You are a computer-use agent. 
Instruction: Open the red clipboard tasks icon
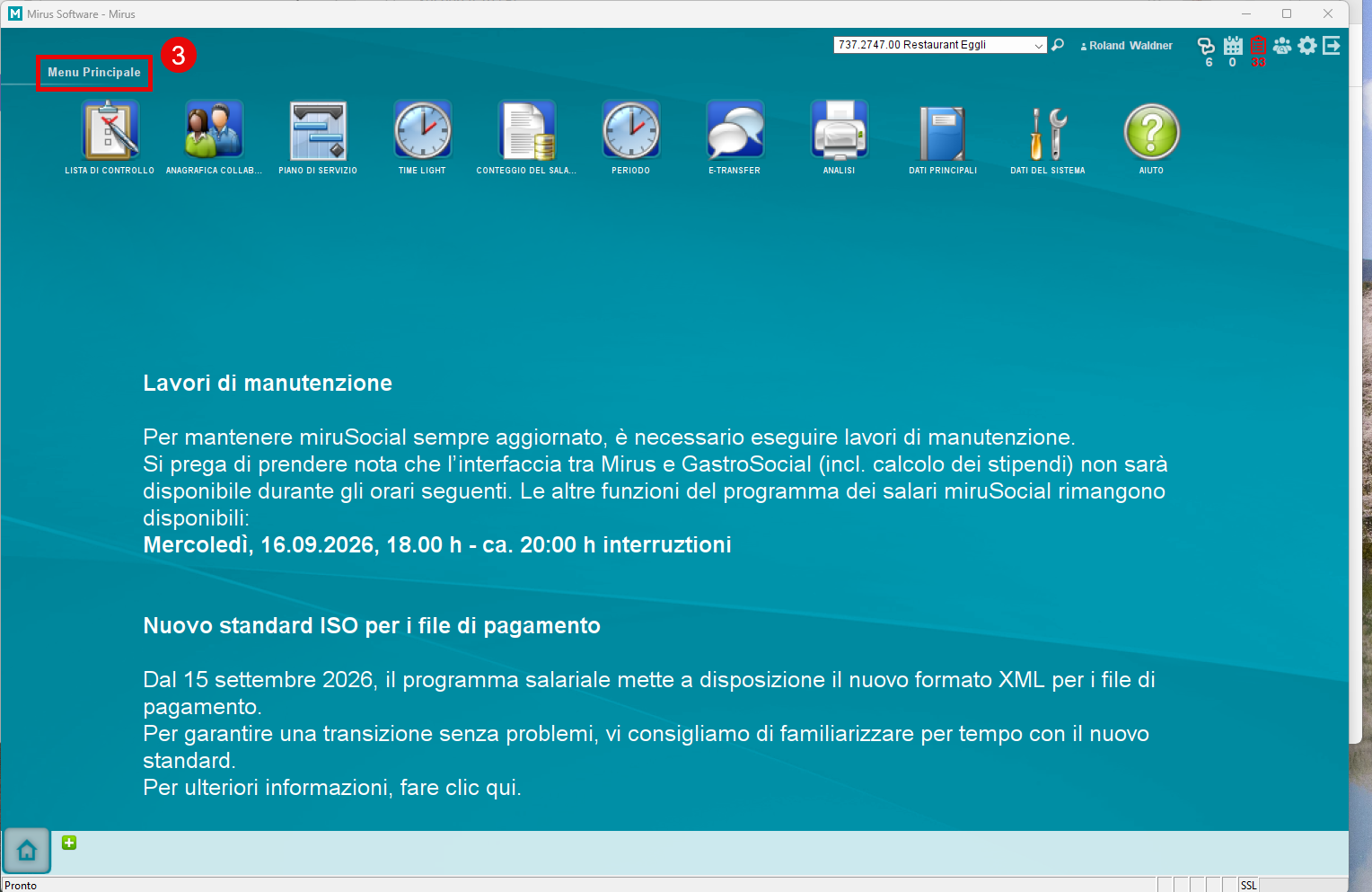[1258, 46]
